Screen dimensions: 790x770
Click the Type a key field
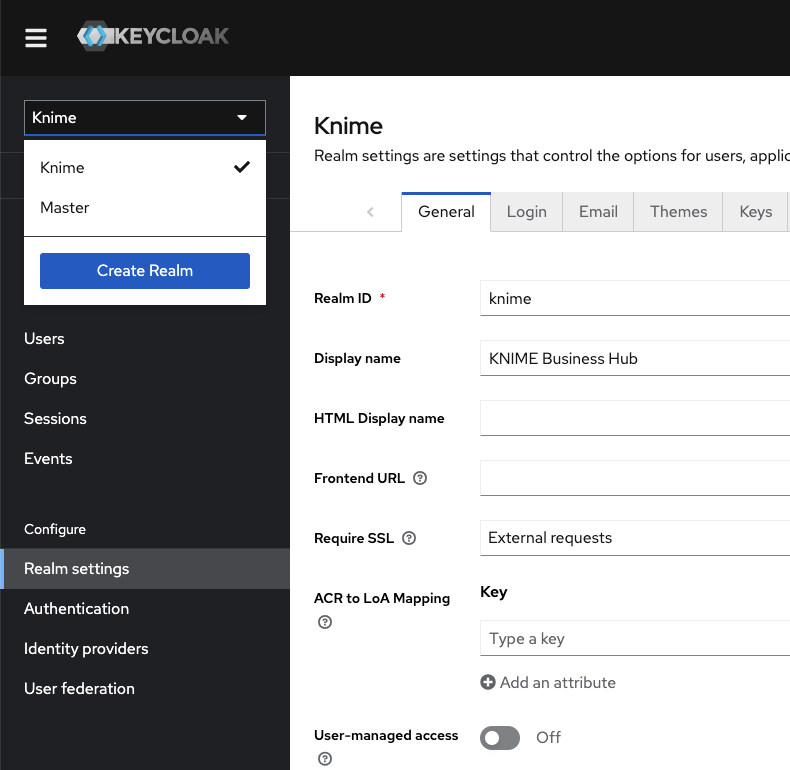click(634, 639)
